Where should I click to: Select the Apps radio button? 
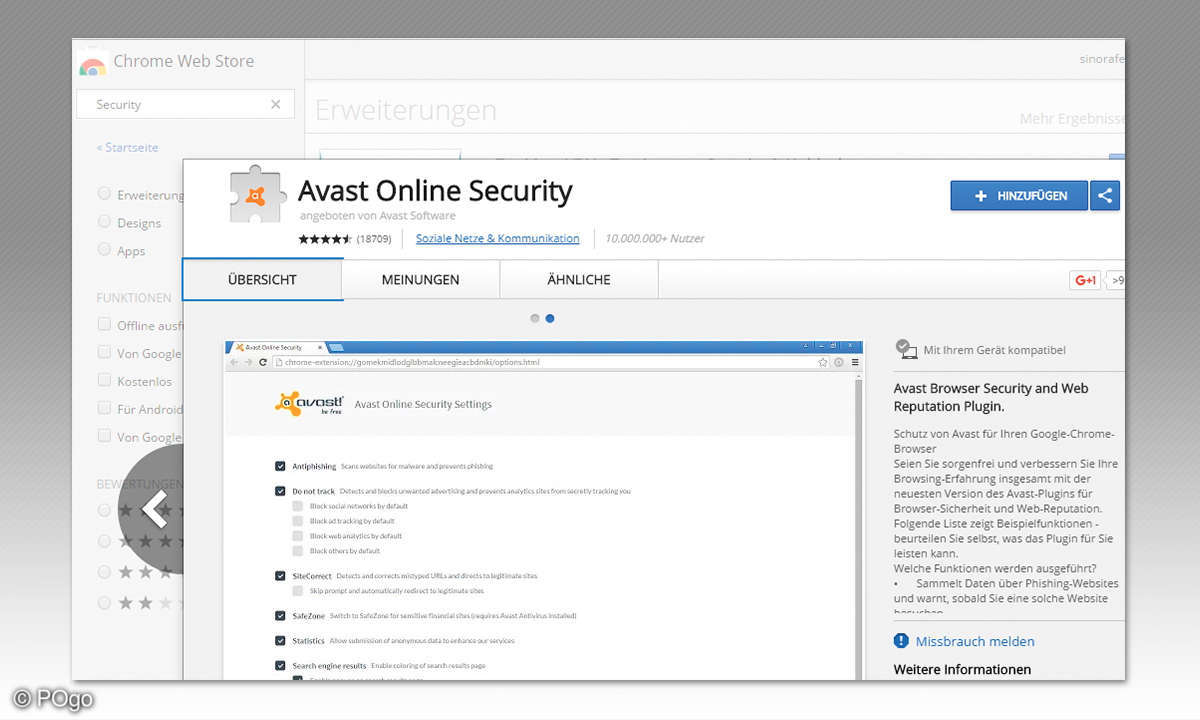[104, 250]
